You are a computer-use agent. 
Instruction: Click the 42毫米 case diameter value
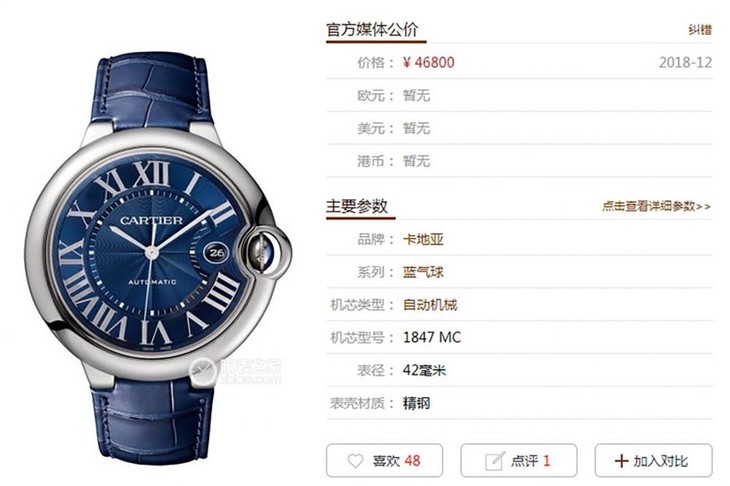424,371
